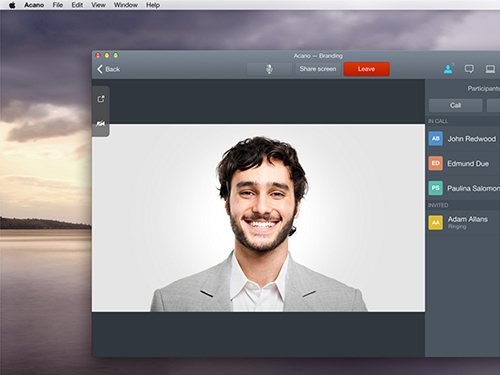Screen dimensions: 500x375
Task: Click Paulina Salomon's PS avatar
Action: [x=436, y=188]
